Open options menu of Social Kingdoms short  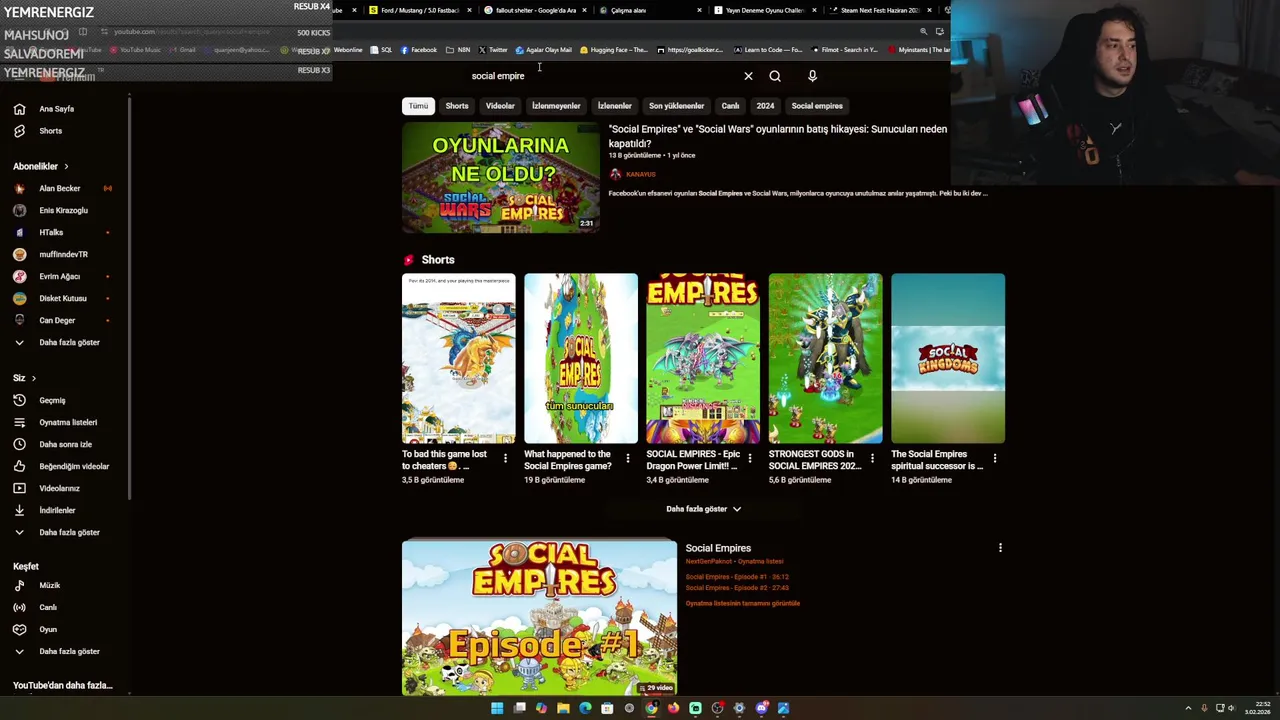click(x=994, y=458)
